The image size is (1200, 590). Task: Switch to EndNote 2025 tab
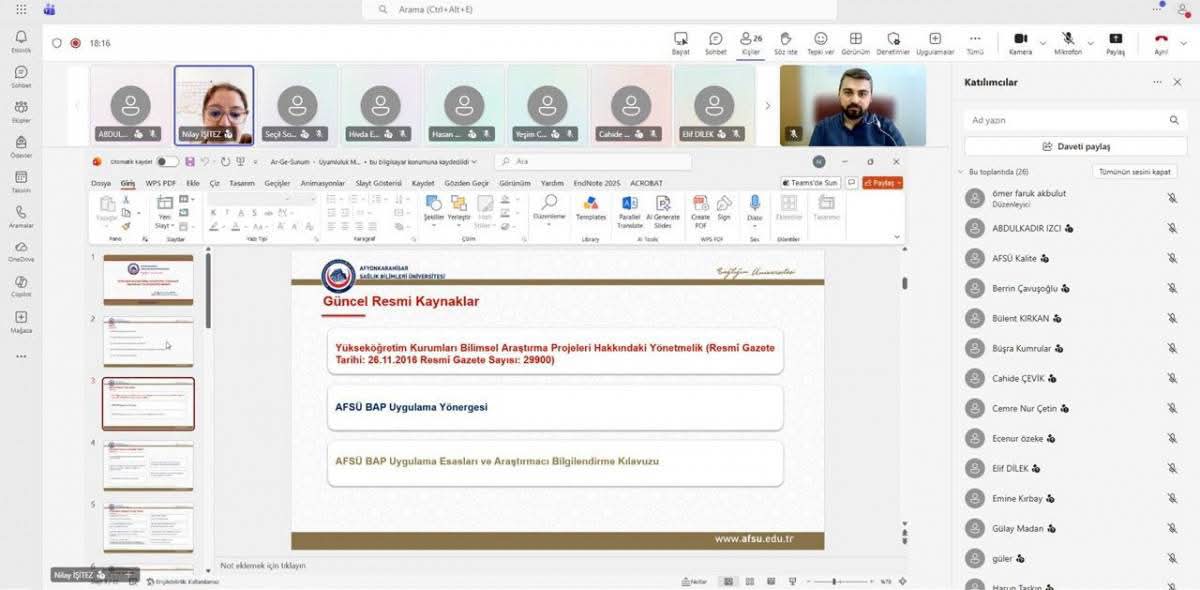(597, 183)
